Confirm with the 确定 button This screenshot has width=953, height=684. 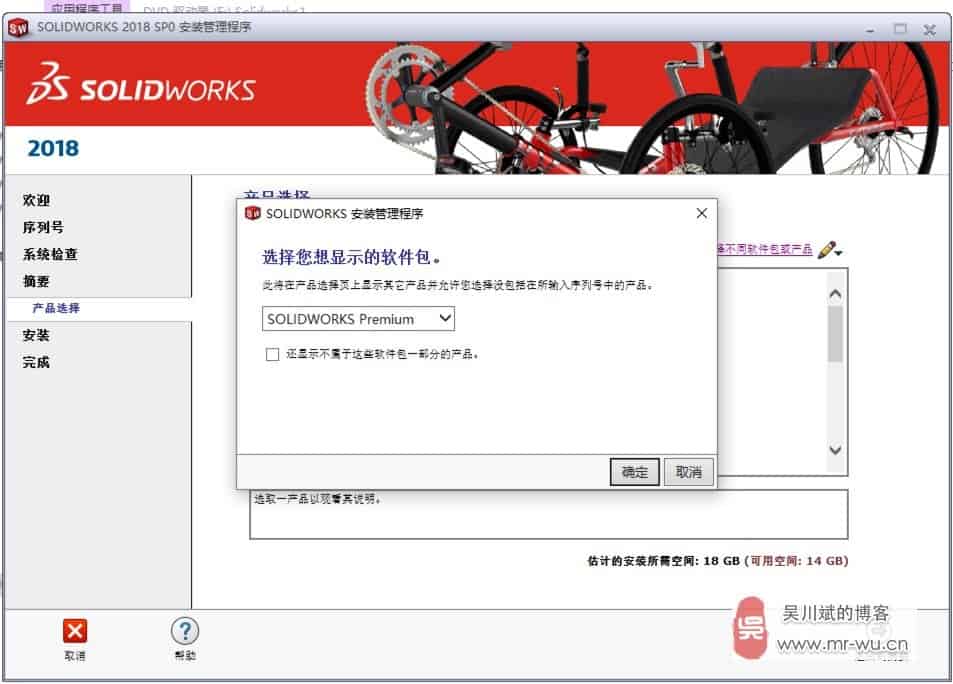click(635, 472)
